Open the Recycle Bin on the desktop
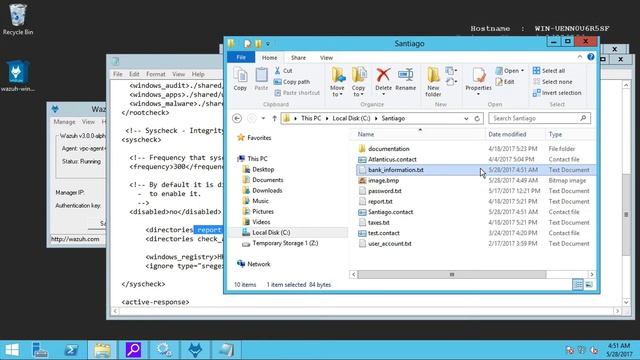The image size is (640, 360). (x=18, y=19)
